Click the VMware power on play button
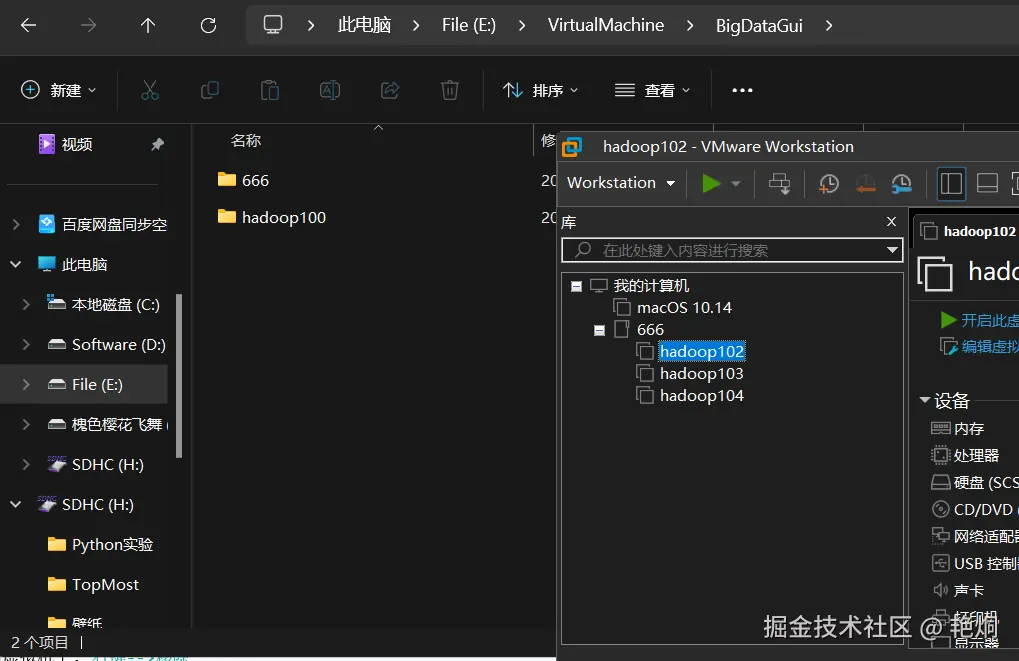The image size is (1019, 661). (712, 183)
